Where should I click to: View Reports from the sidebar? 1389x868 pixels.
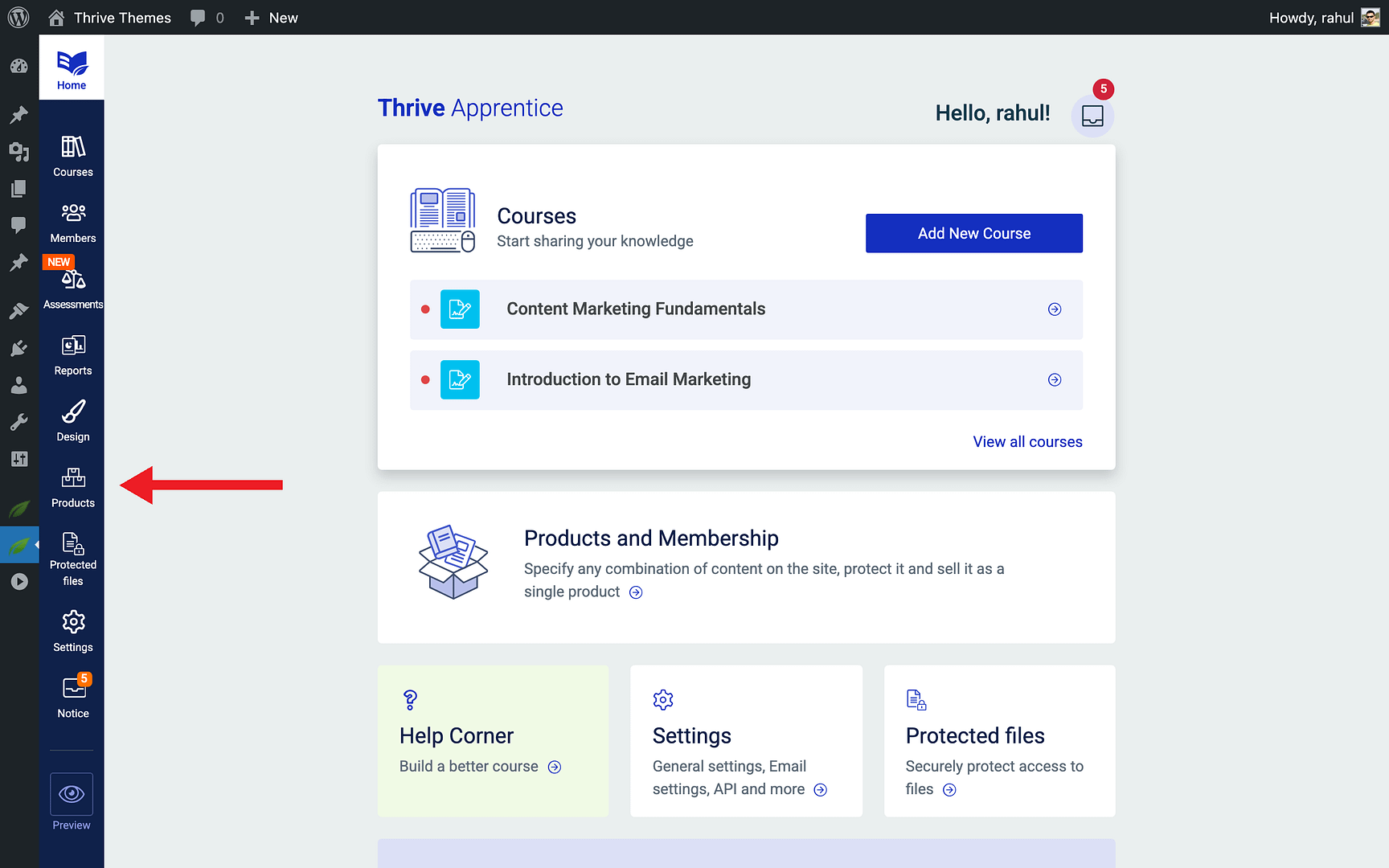[72, 353]
